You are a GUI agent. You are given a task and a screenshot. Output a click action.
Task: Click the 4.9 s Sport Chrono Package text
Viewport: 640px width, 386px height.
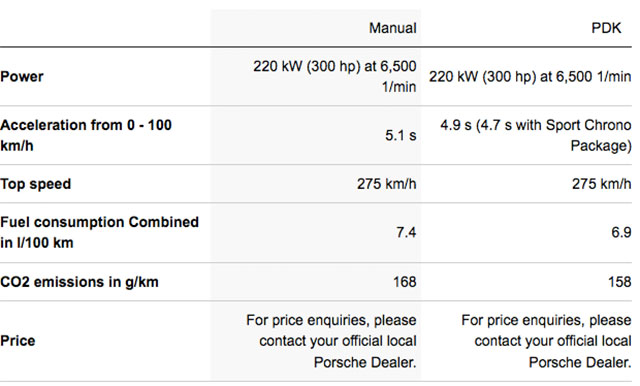tap(536, 135)
